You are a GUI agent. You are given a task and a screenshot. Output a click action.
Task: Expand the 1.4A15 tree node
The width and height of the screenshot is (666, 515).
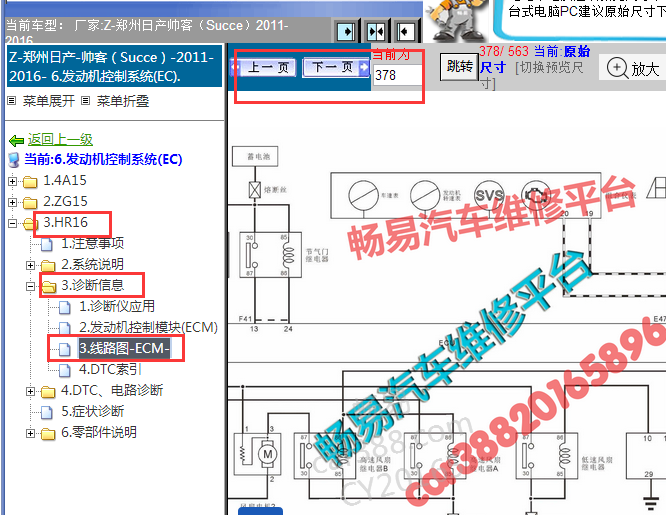click(x=12, y=181)
